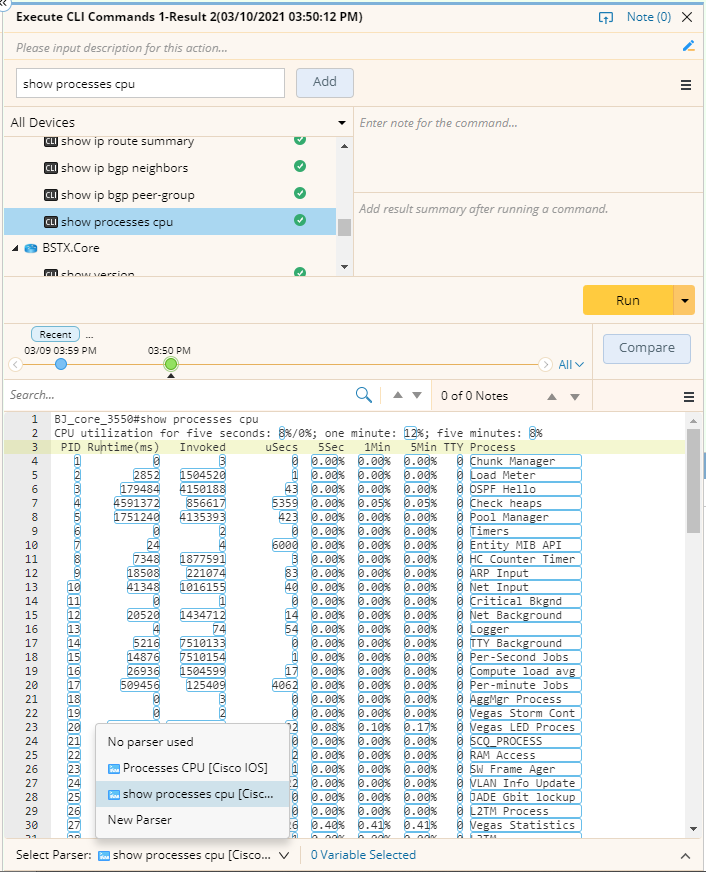The width and height of the screenshot is (706, 872).
Task: Click green status check of show ip bgp peer-group
Action: point(300,193)
